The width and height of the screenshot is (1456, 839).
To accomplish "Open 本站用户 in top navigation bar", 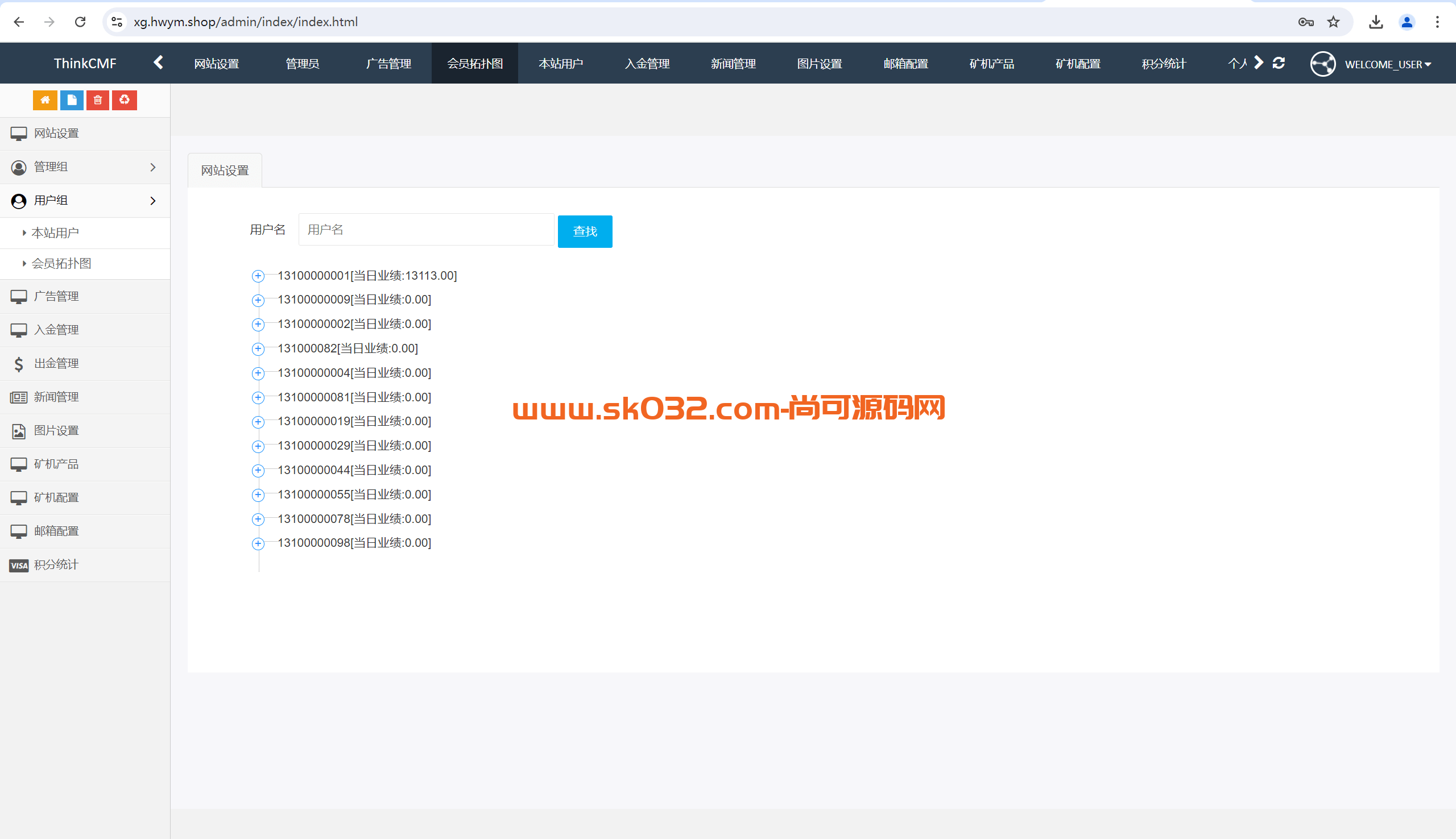I will click(561, 64).
